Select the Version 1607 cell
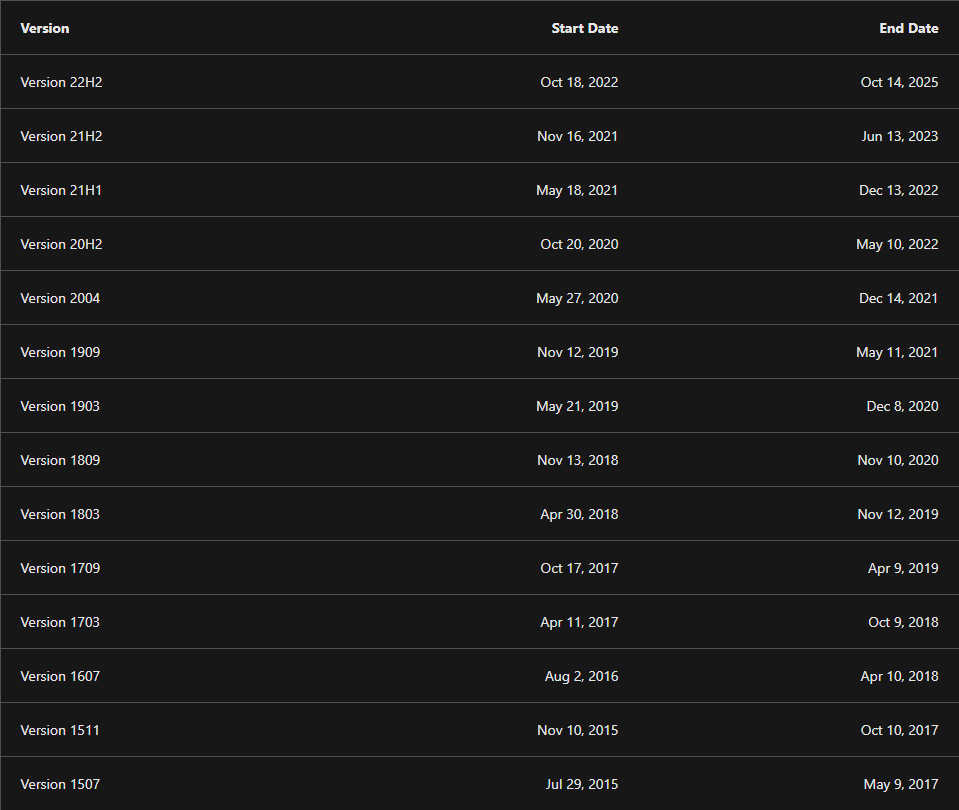The image size is (959, 810). 60,676
